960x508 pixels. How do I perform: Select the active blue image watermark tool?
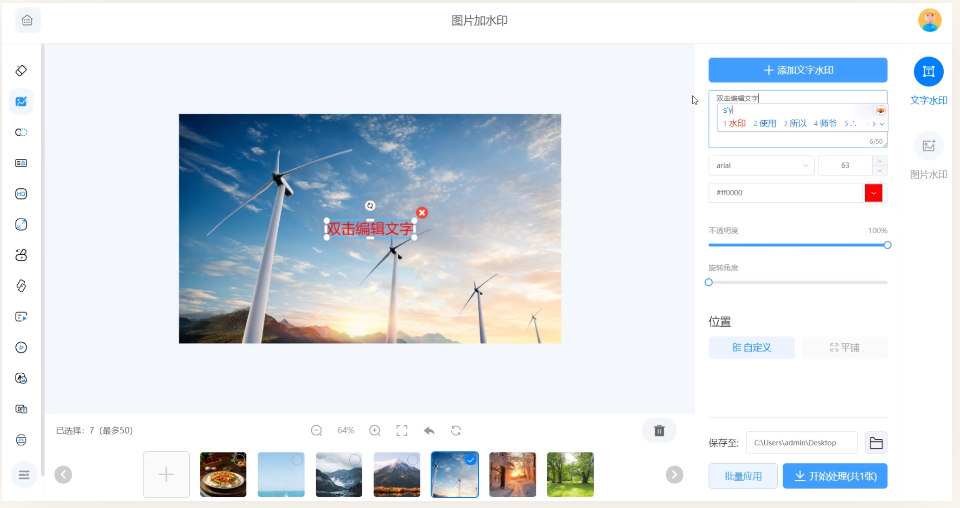21,102
